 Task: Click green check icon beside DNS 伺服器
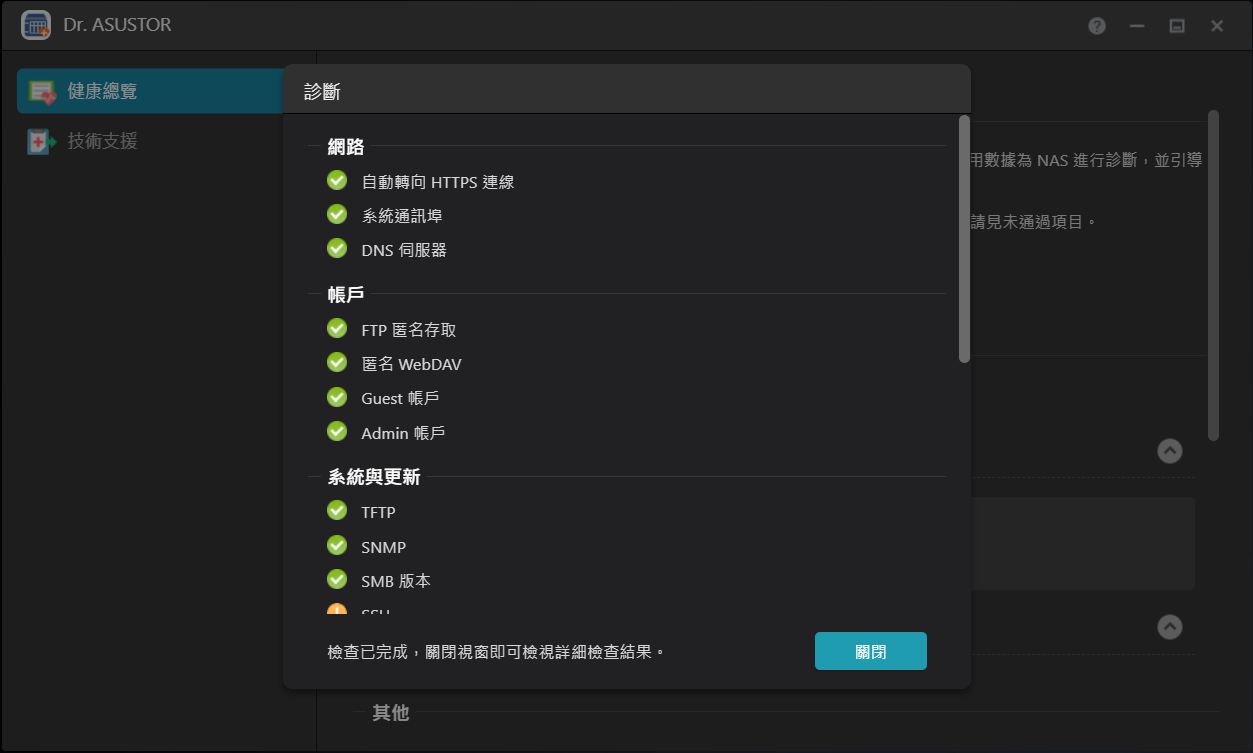pos(337,249)
